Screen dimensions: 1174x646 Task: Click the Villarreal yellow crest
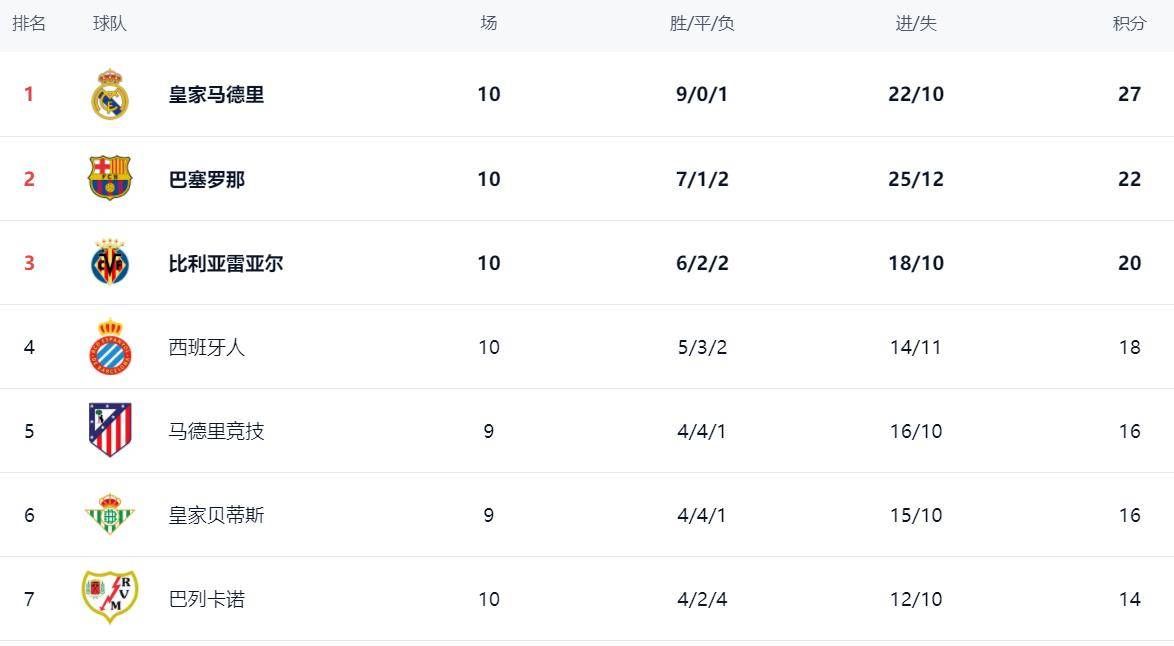[110, 263]
